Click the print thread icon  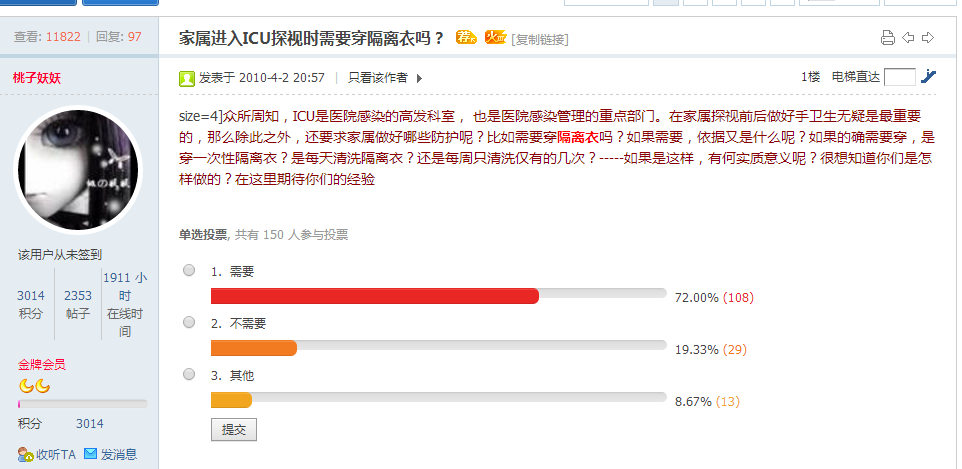click(x=887, y=39)
